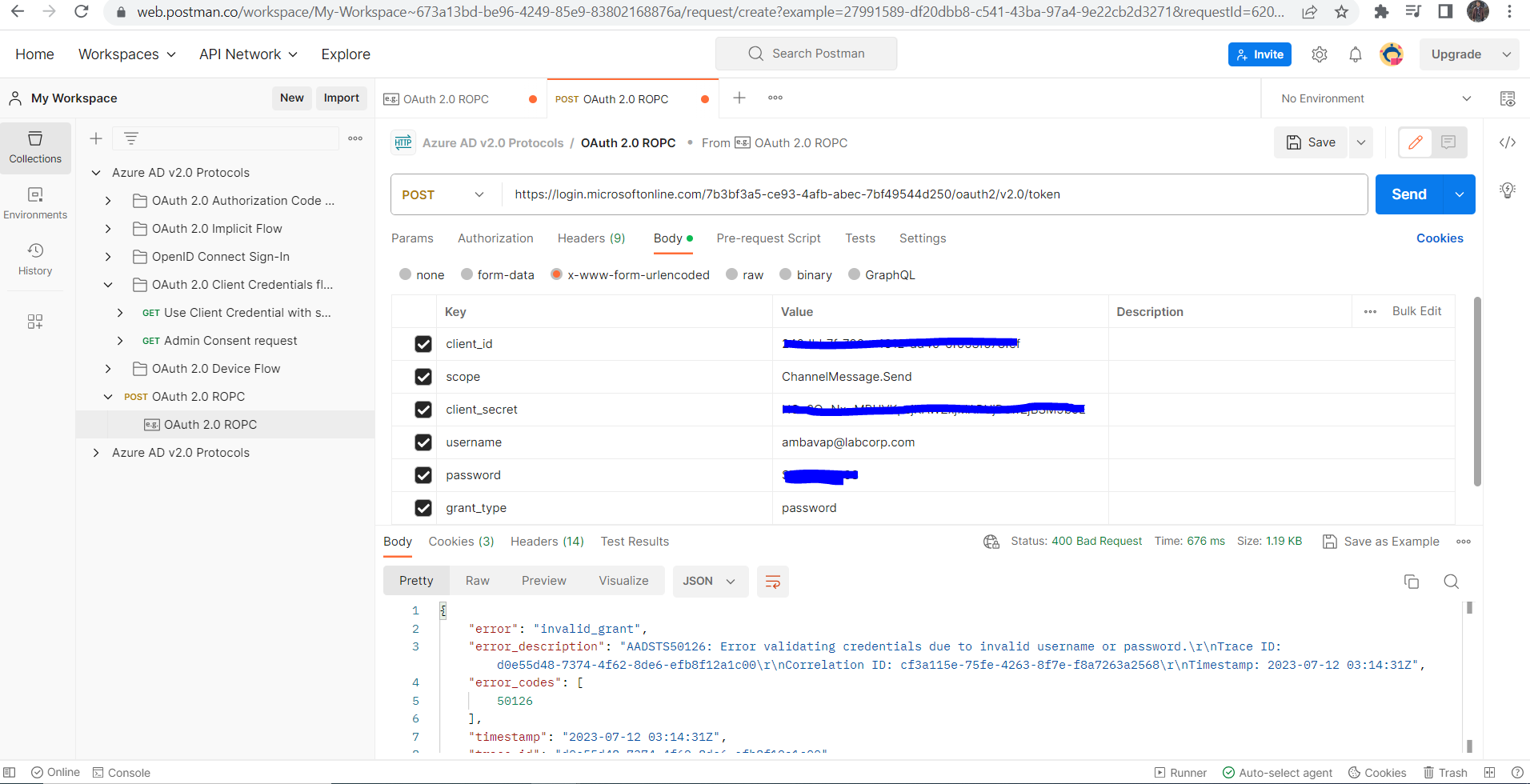Image resolution: width=1530 pixels, height=784 pixels.
Task: Open the code snippet panel icon
Action: pos(1508,142)
